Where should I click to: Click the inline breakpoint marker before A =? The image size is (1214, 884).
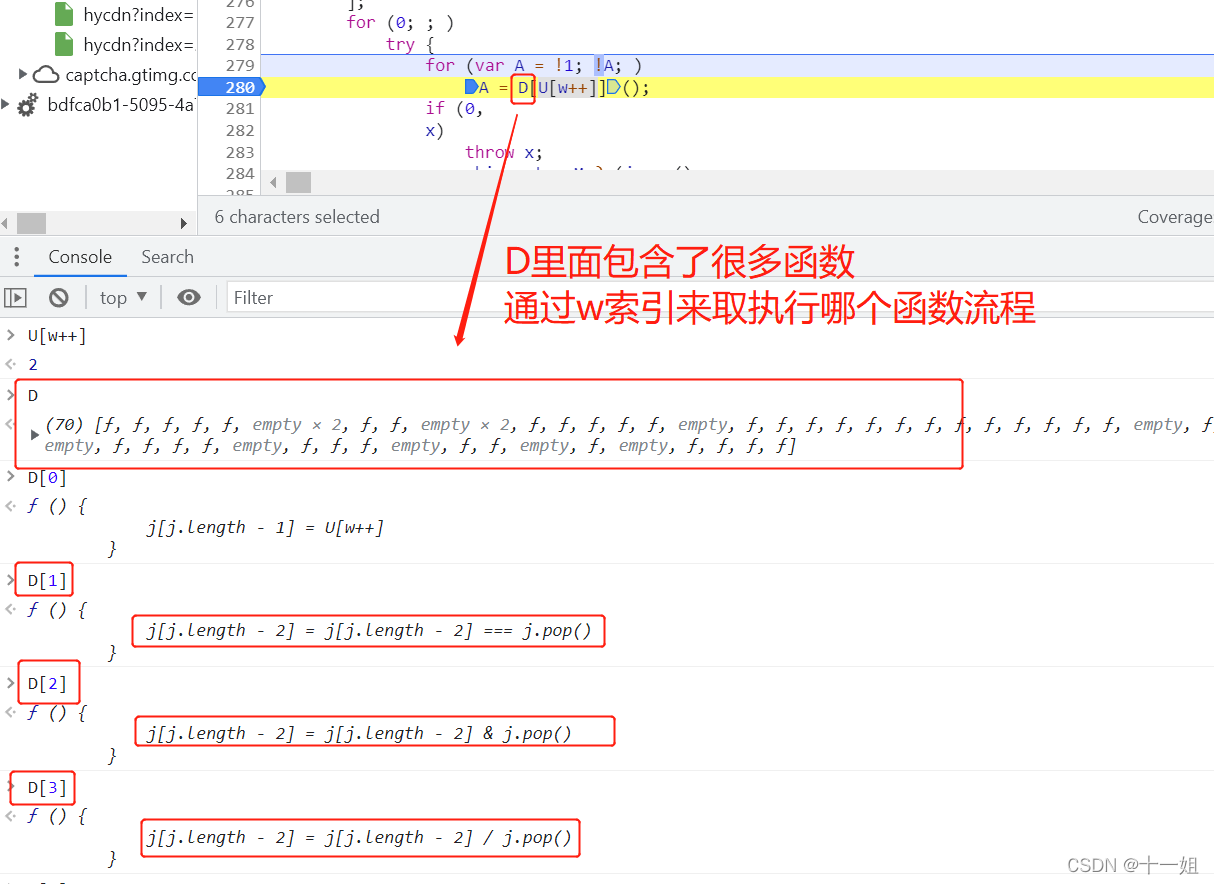coord(471,87)
